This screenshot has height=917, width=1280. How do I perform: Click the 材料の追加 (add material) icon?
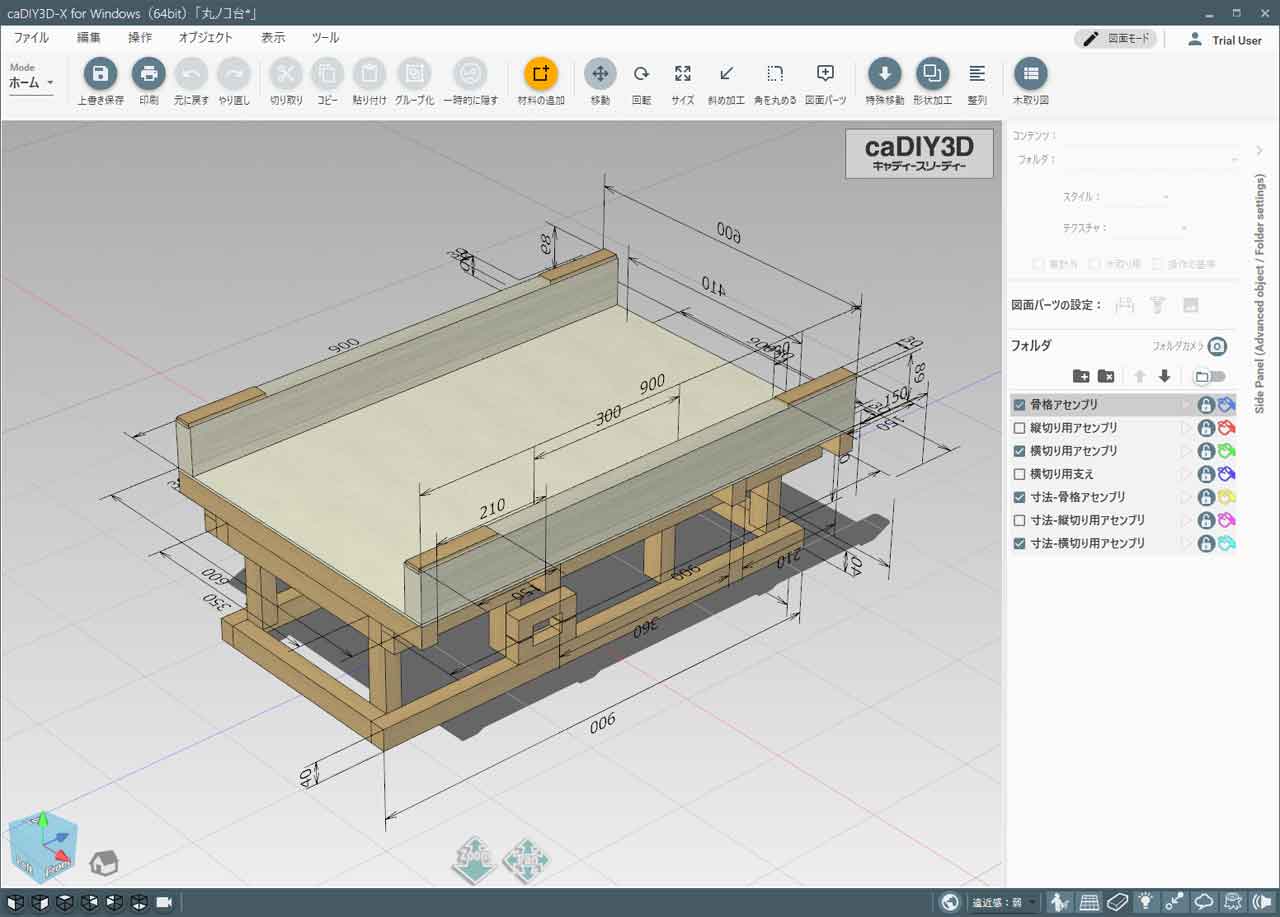point(540,74)
